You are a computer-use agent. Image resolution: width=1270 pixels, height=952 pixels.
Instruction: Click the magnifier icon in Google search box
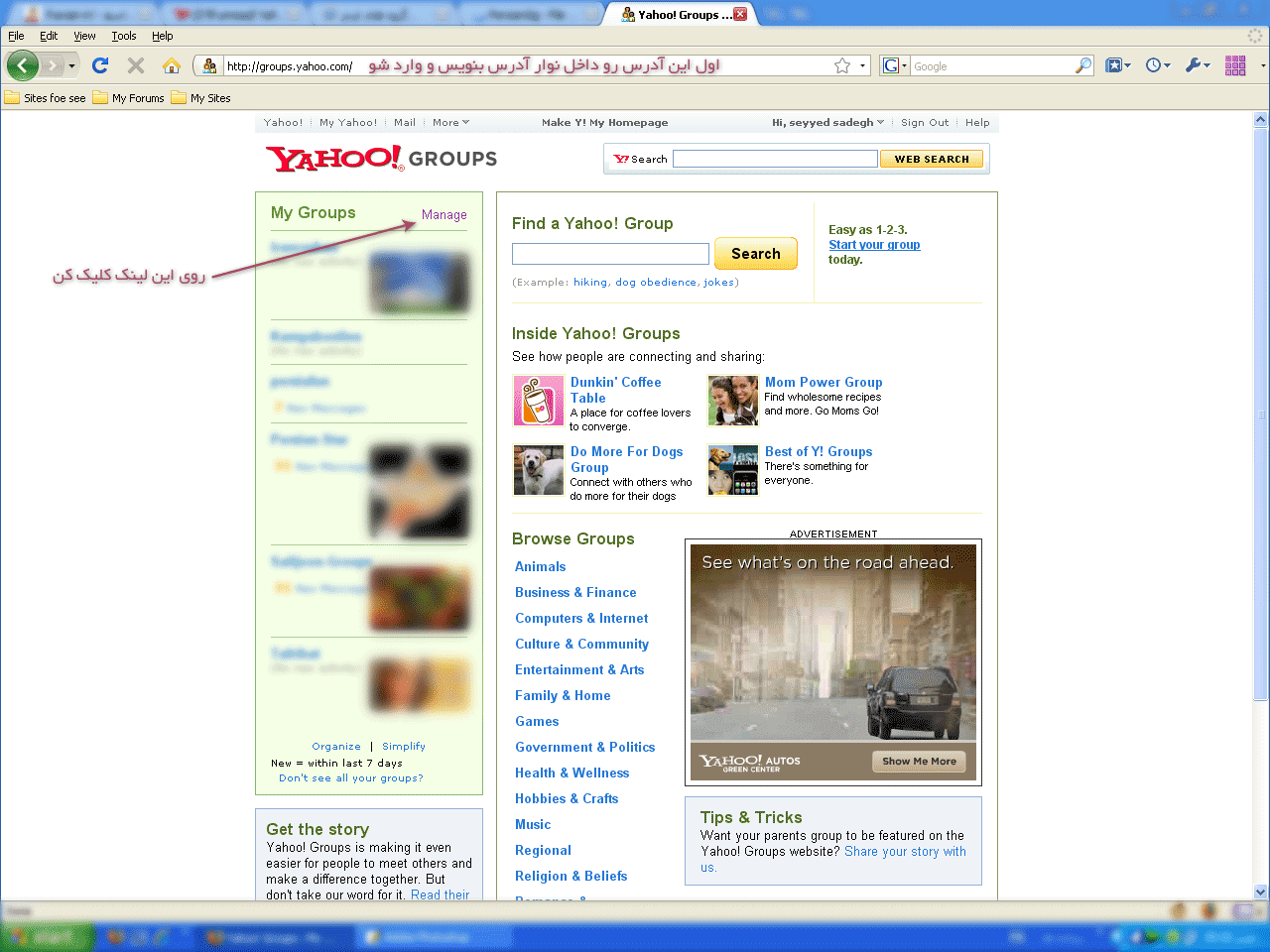(1083, 65)
